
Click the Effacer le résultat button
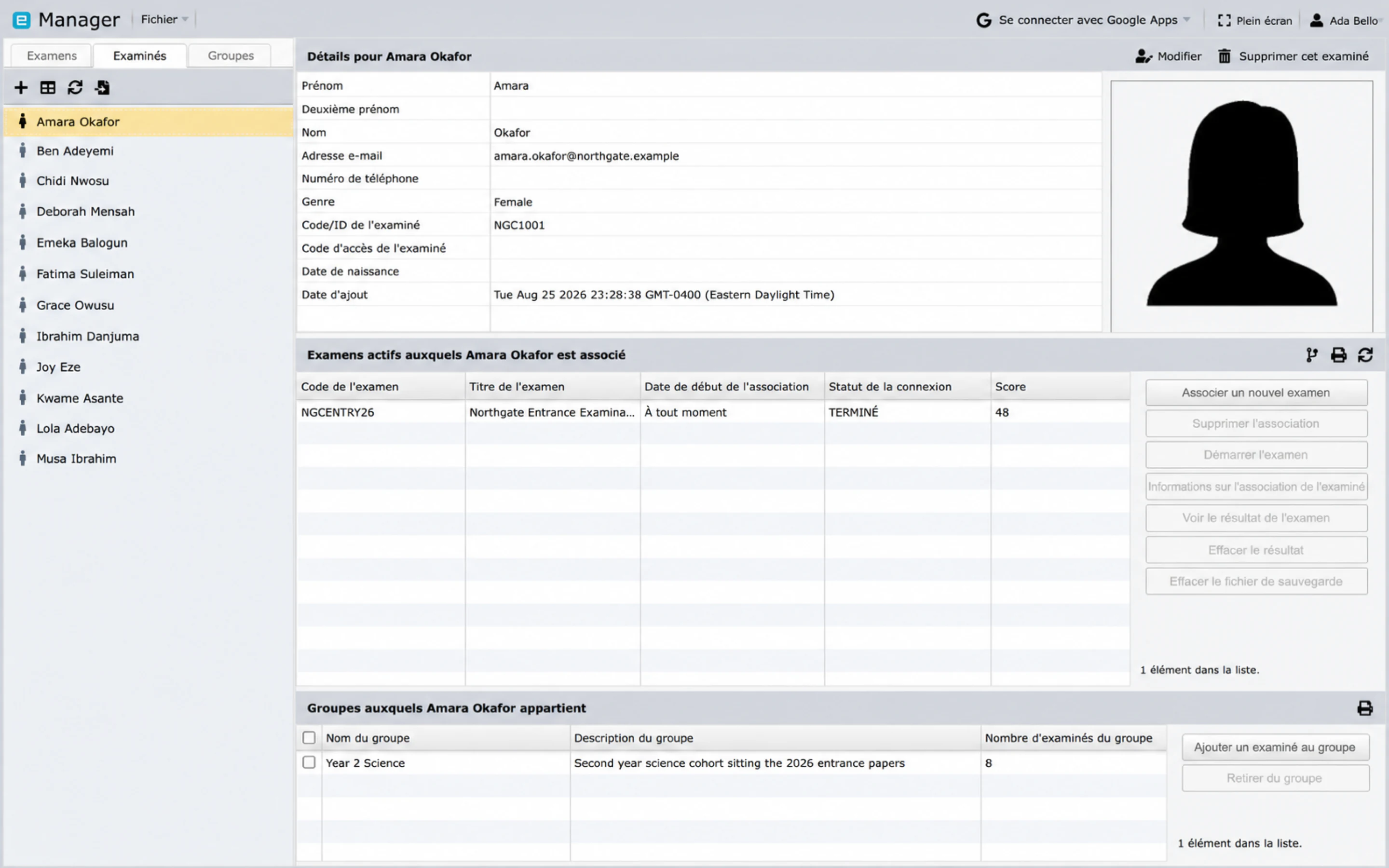(1256, 550)
